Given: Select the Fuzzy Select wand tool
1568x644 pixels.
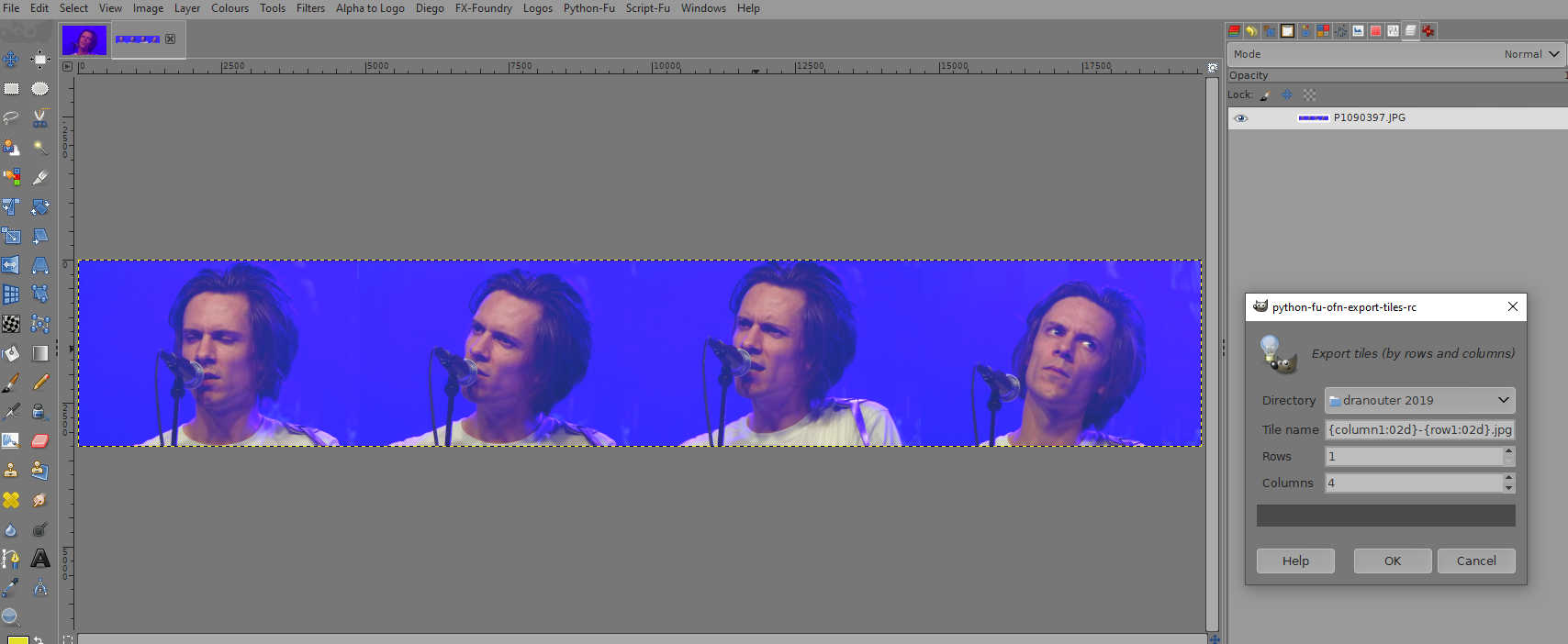Looking at the screenshot, I should tap(40, 148).
